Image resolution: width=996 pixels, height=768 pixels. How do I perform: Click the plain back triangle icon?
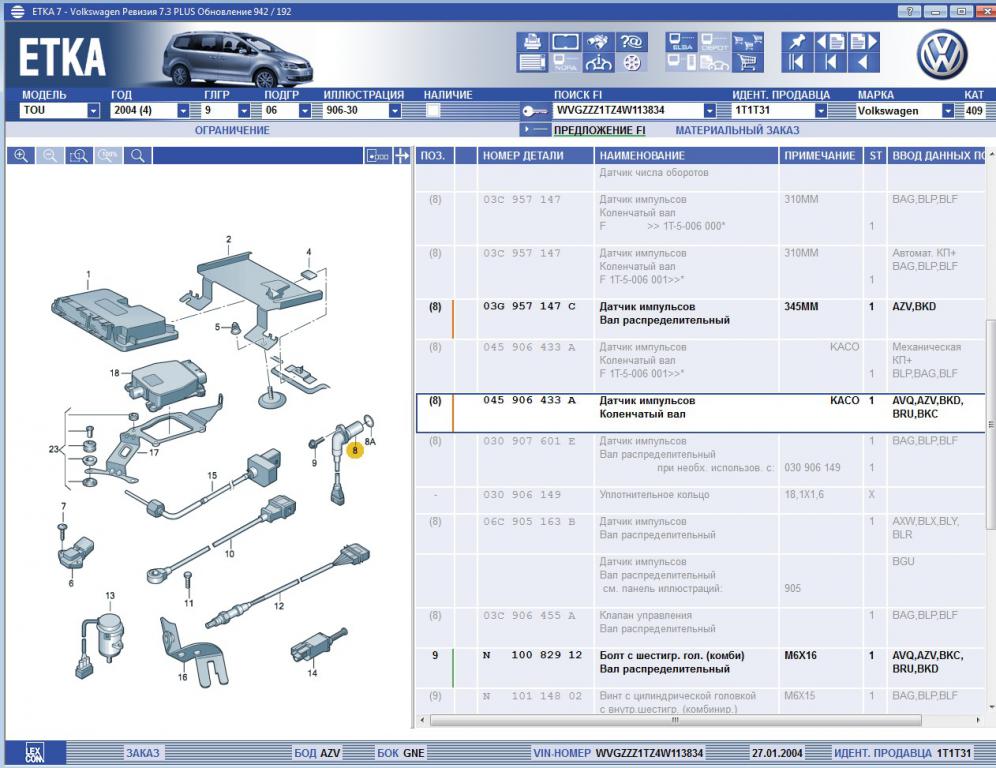click(864, 63)
